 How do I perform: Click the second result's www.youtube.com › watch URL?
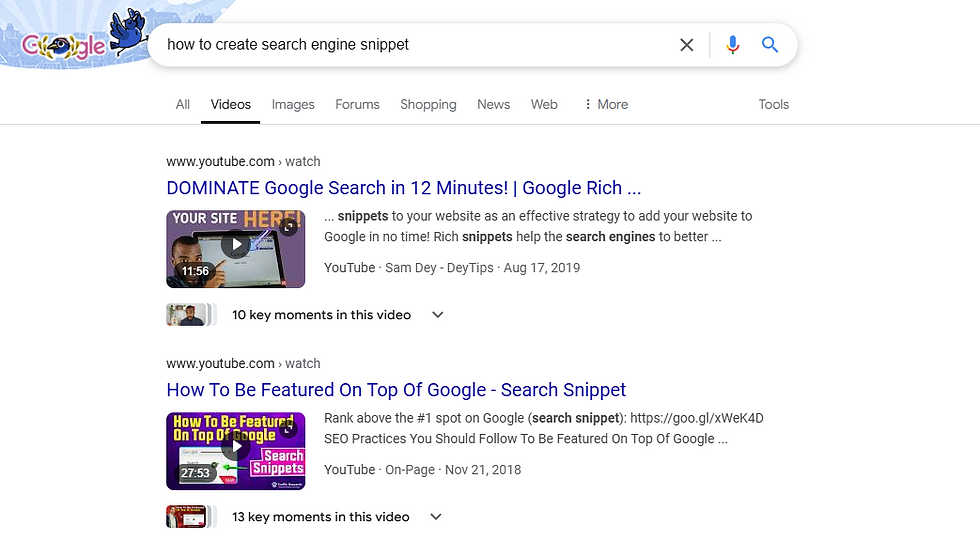tap(243, 363)
